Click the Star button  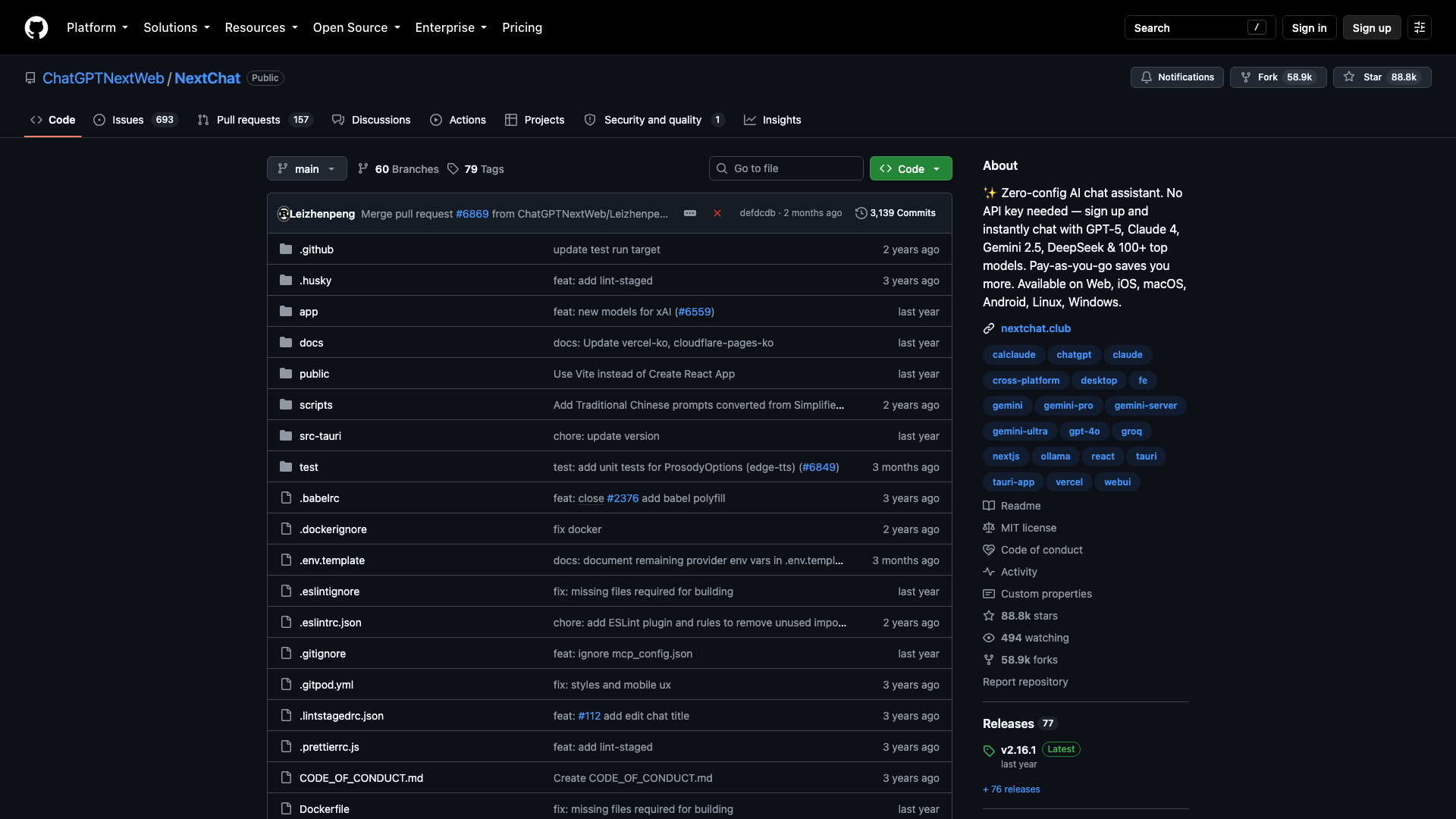click(x=1382, y=77)
